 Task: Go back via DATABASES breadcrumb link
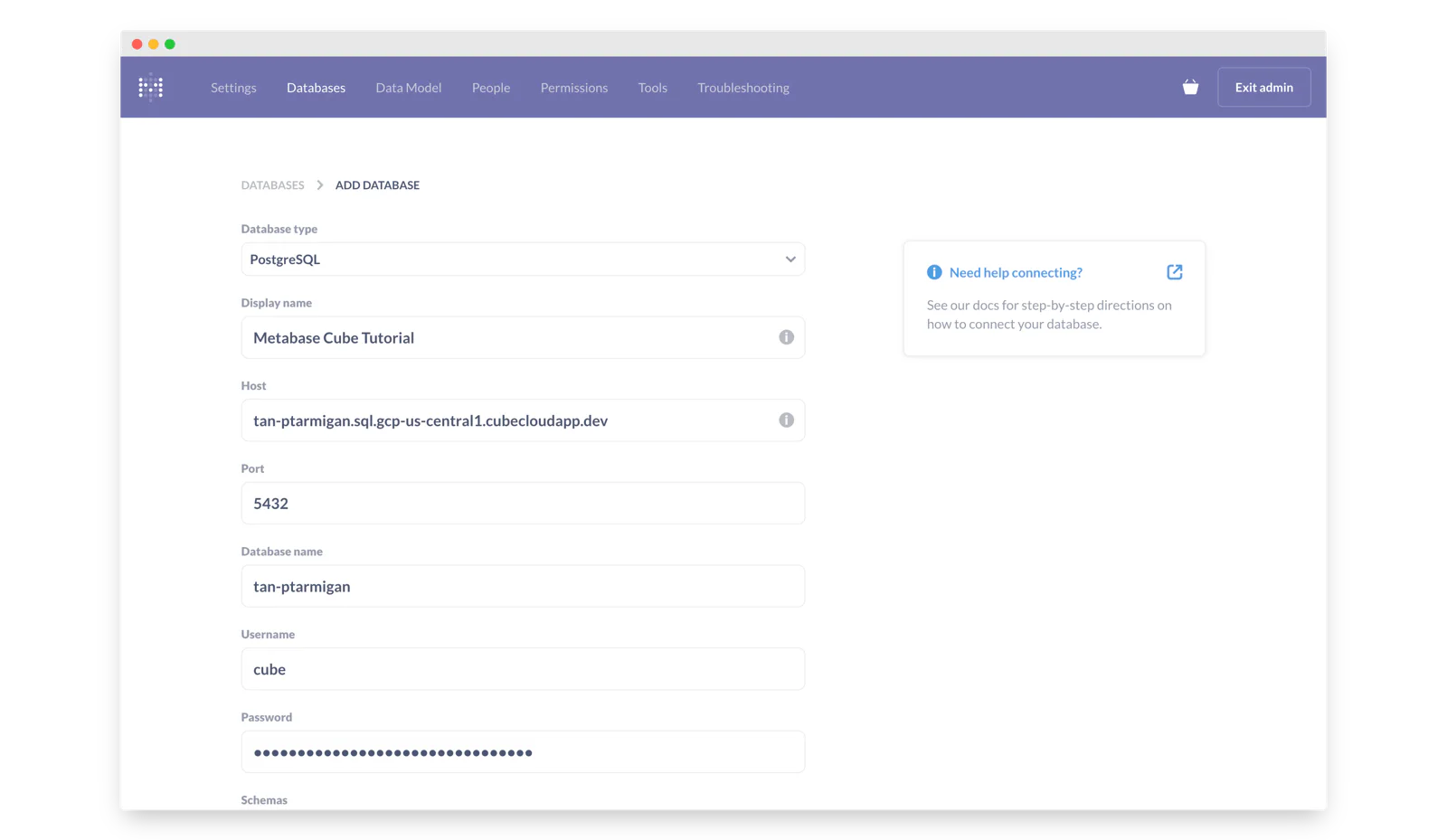click(x=272, y=185)
